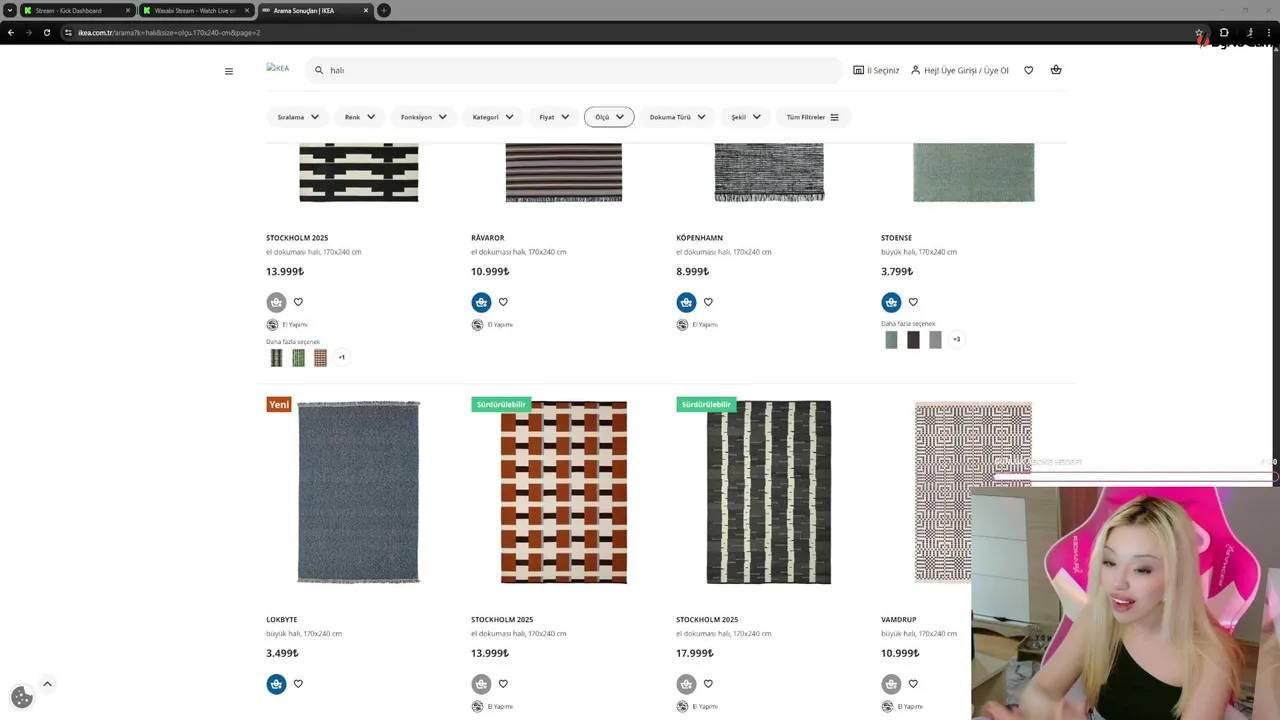Image resolution: width=1280 pixels, height=720 pixels.
Task: Favorite the top STOCKHOLM 2025 13.999₺ rug
Action: point(298,302)
